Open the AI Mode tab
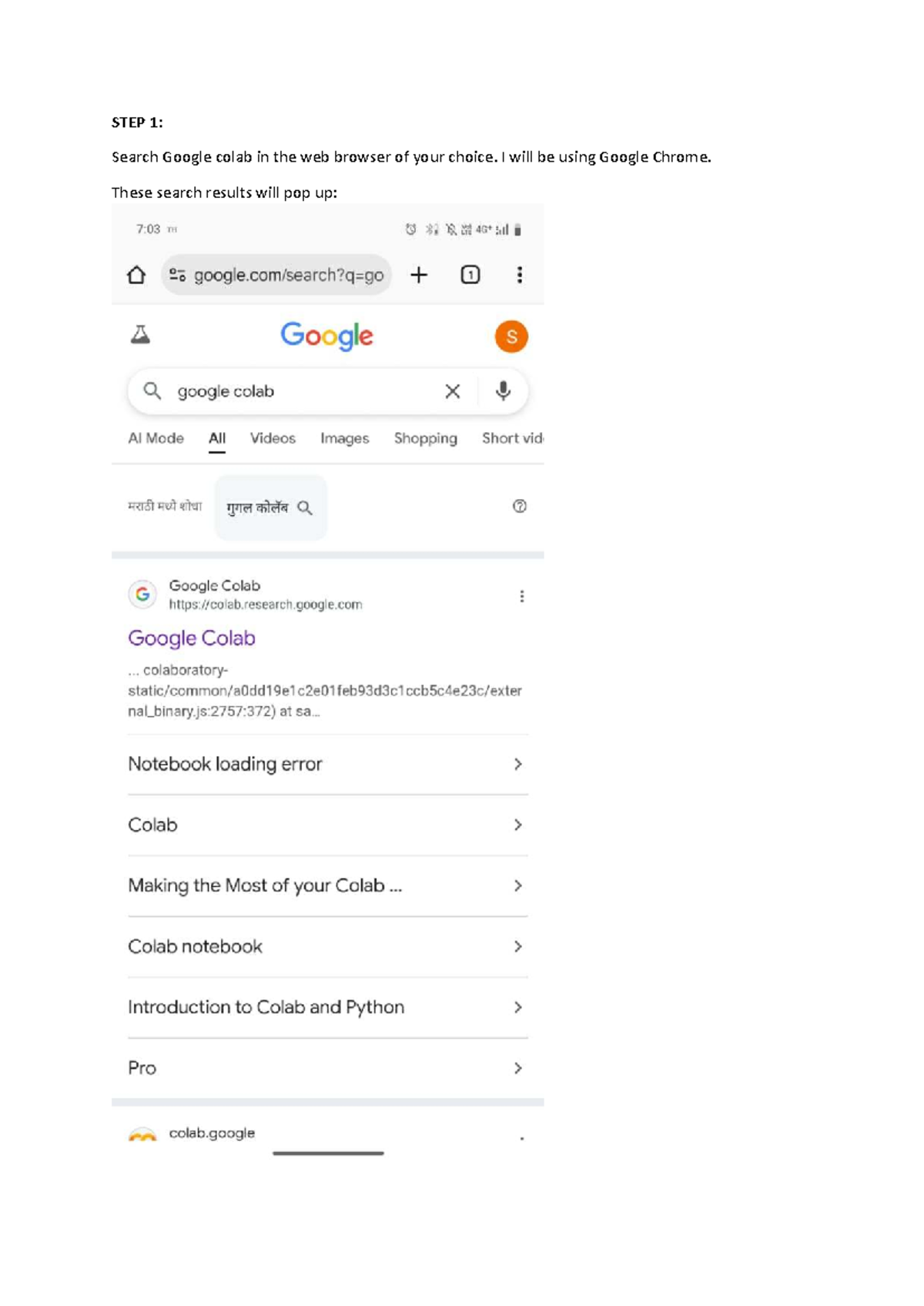The image size is (924, 1306). click(x=156, y=438)
